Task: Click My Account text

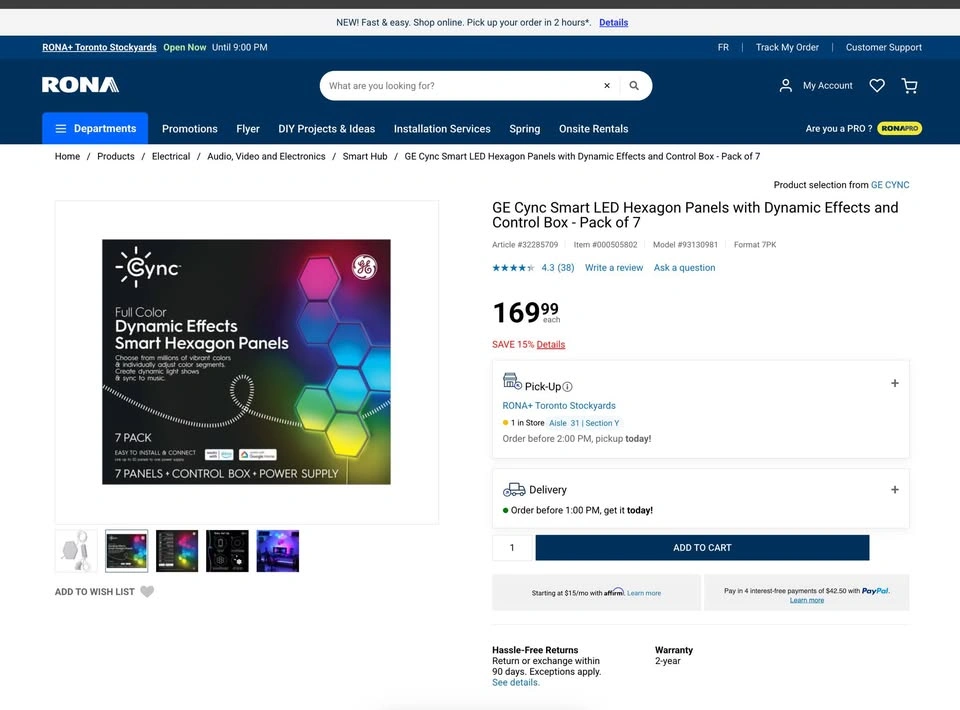Action: point(827,86)
